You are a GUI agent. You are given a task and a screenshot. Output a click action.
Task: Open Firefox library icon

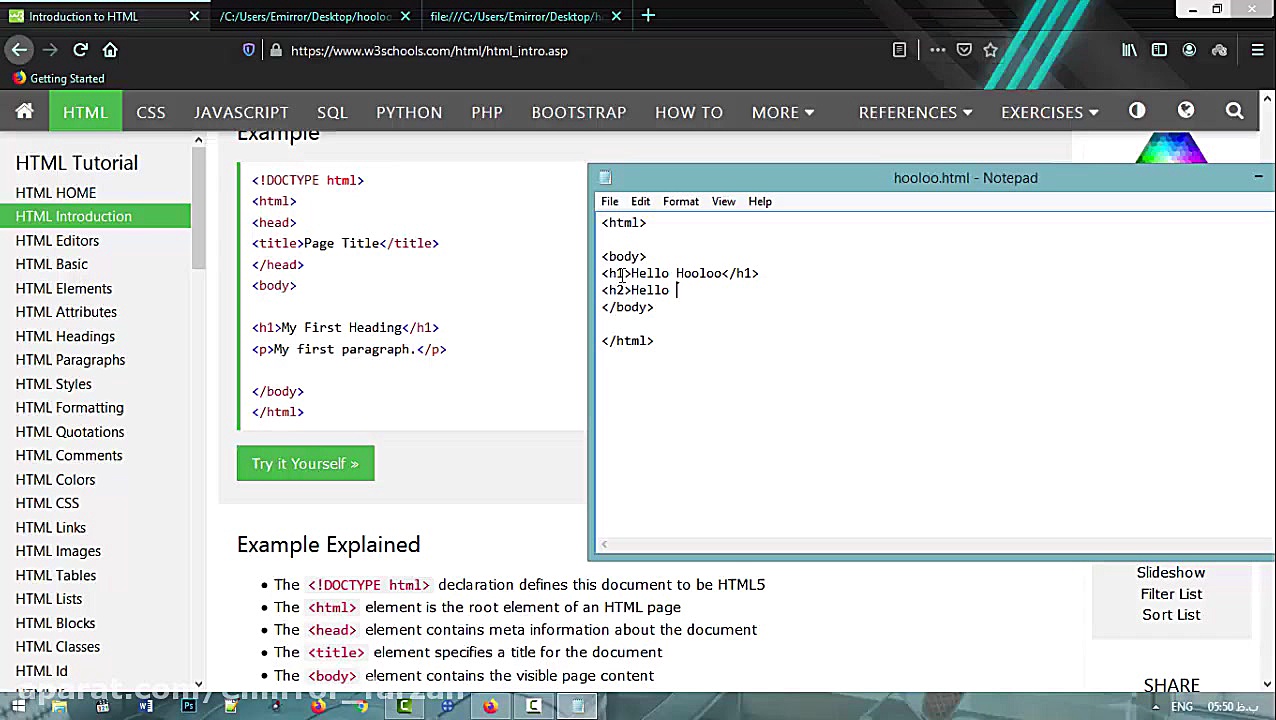click(x=1129, y=50)
